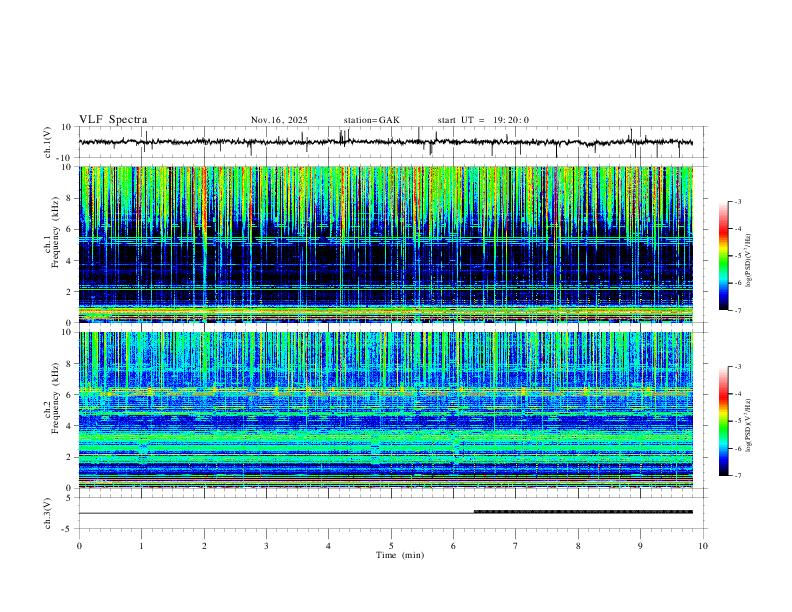Click the ch.3(V) axis label
Viewport: 792px width, 612px height.
click(48, 513)
